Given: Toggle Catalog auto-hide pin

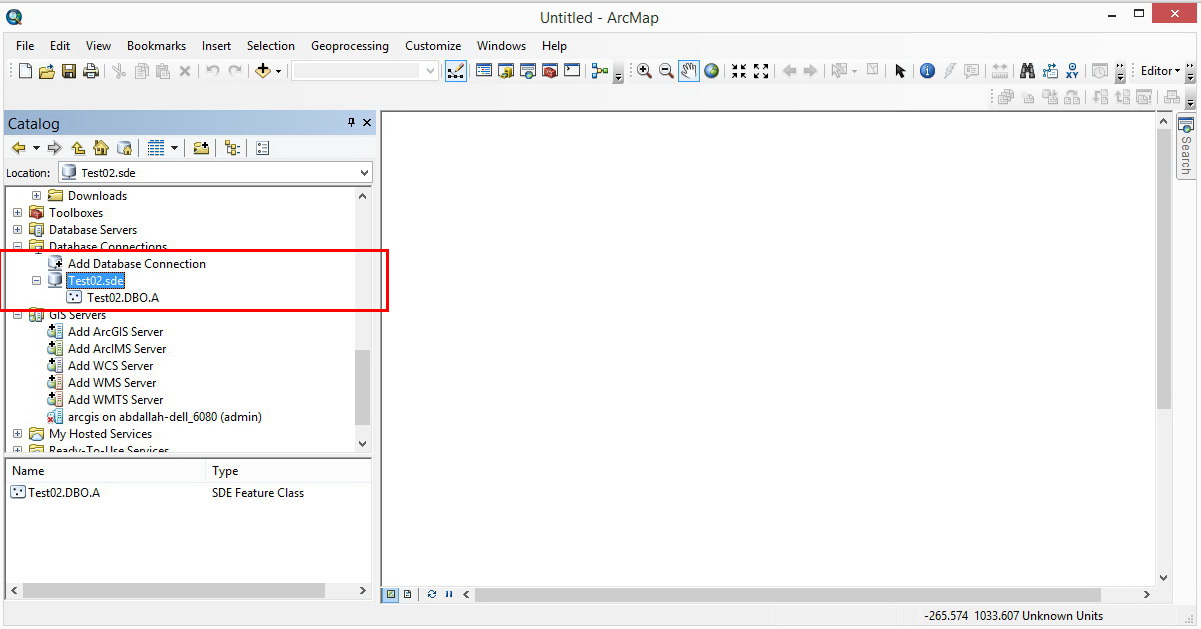Looking at the screenshot, I should [351, 122].
